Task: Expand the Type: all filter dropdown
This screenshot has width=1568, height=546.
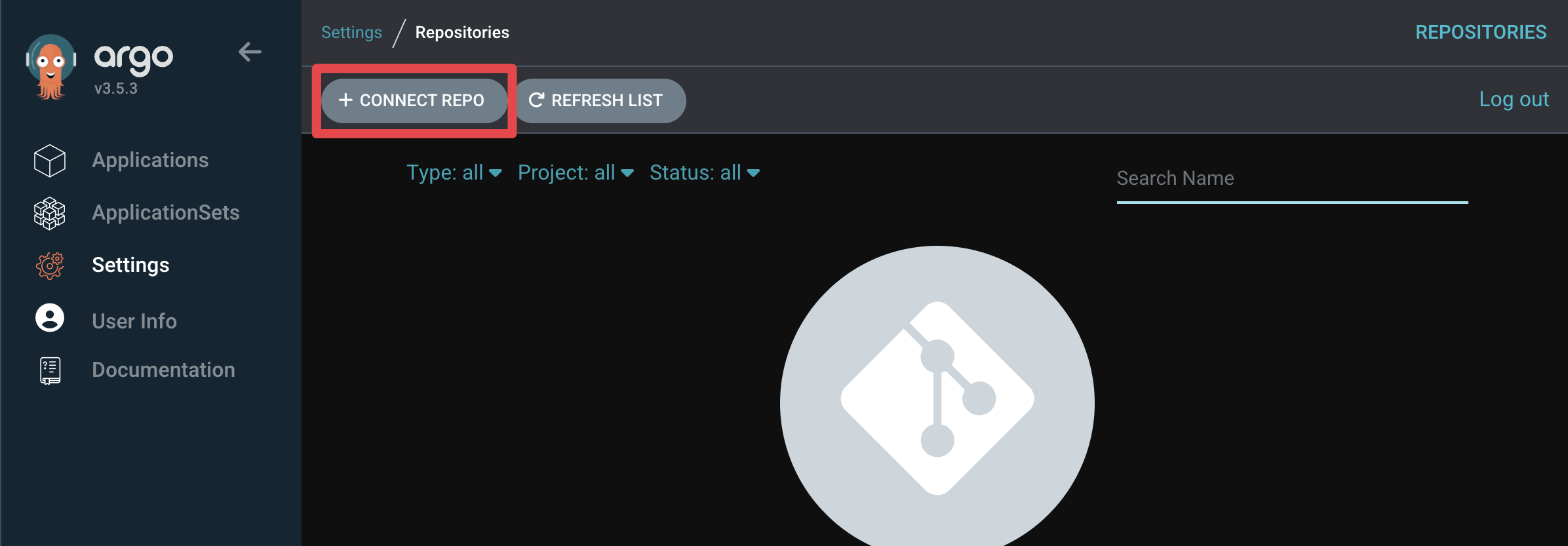Action: click(454, 172)
